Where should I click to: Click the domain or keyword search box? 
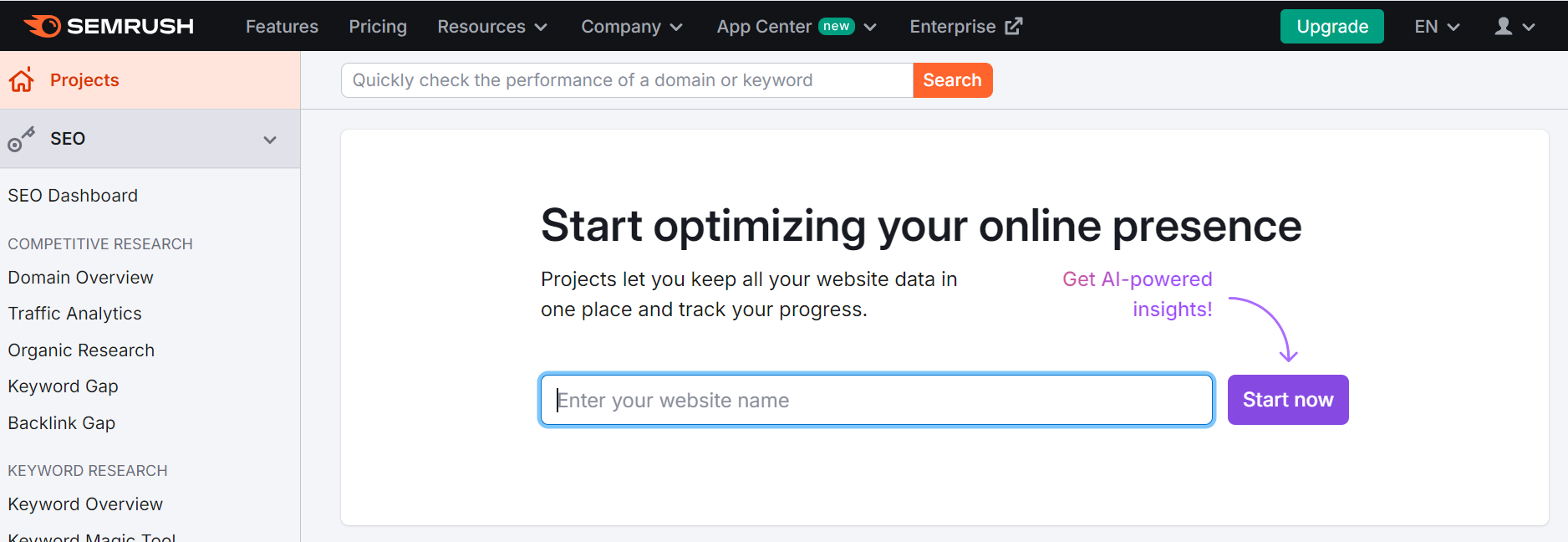(627, 80)
